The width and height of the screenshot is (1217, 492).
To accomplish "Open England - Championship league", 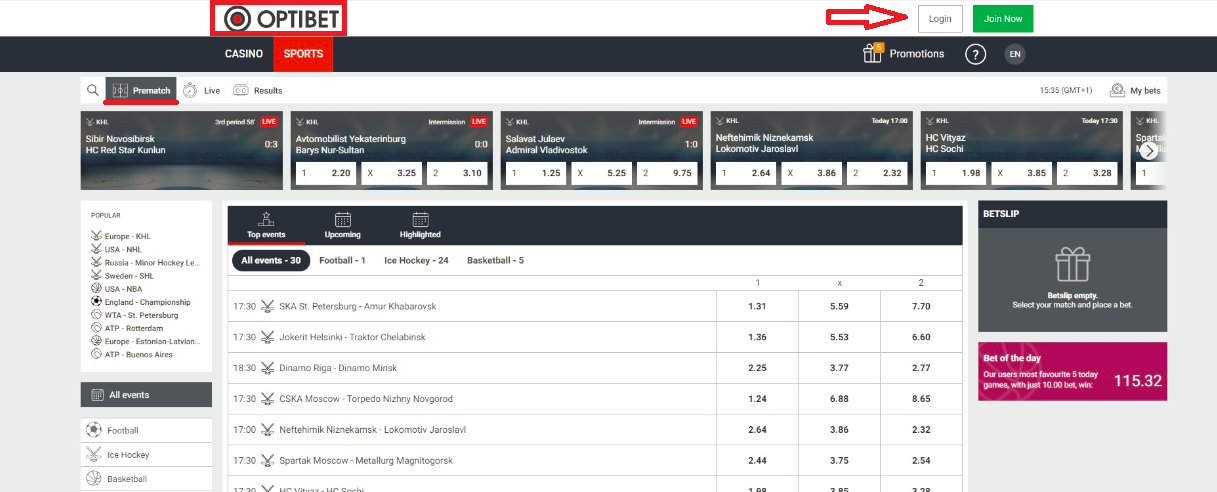I will pos(140,301).
